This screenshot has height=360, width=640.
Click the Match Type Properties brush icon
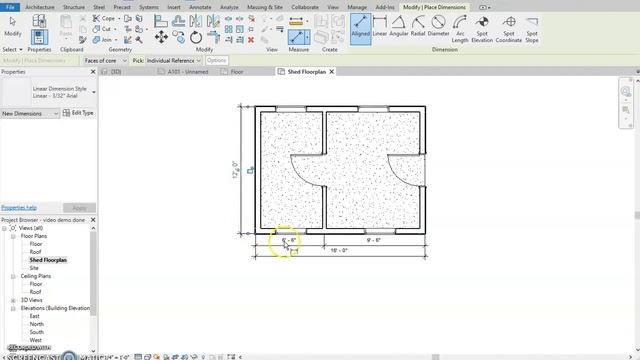83,40
